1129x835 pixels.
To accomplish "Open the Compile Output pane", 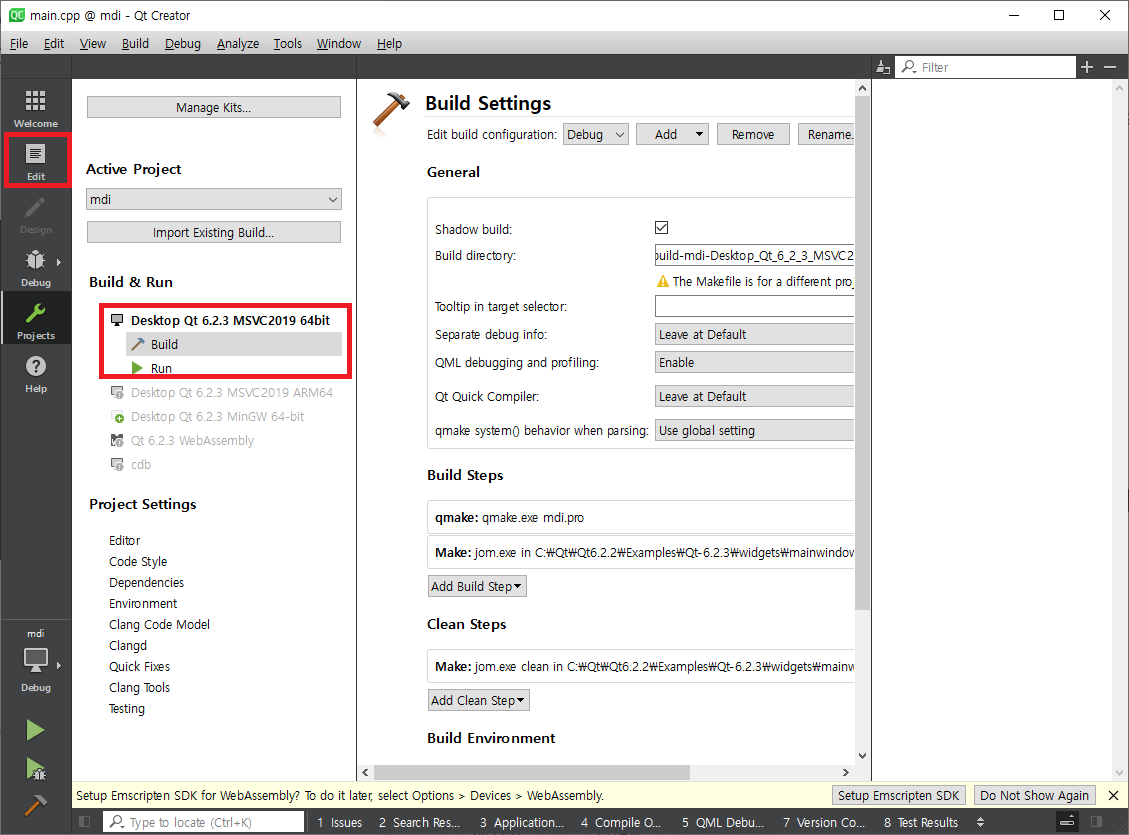I will tap(620, 822).
